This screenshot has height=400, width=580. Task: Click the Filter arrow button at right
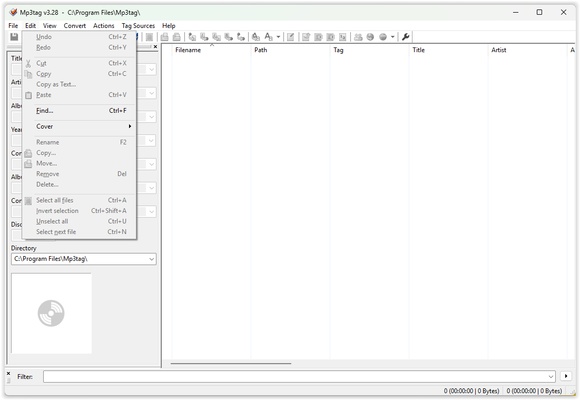coord(566,376)
